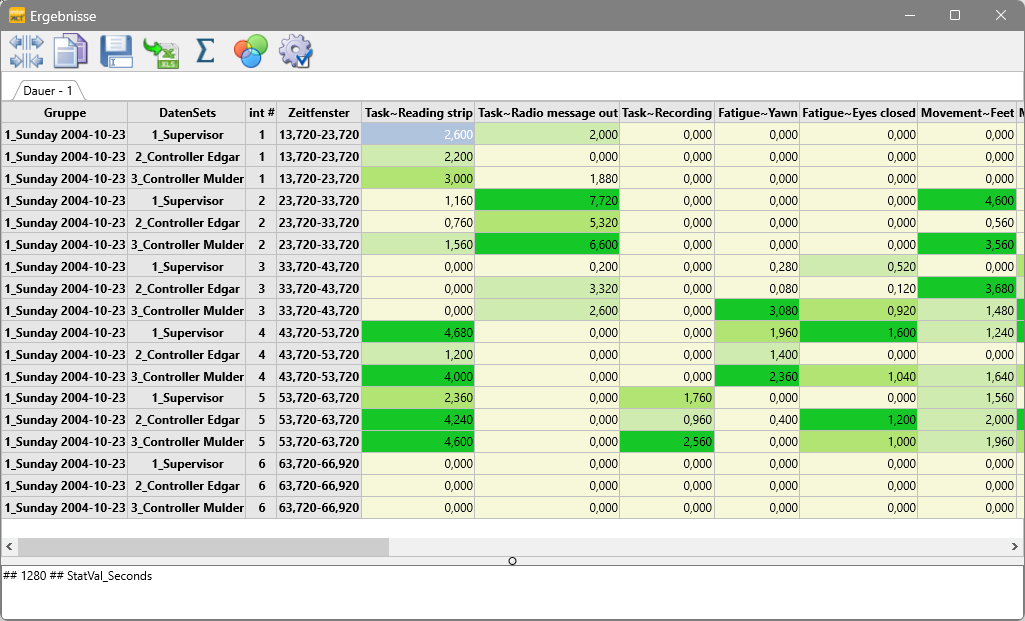The height and width of the screenshot is (621, 1025).
Task: Select the 63,720-66,920 cell in Supervisor row
Action: [319, 463]
